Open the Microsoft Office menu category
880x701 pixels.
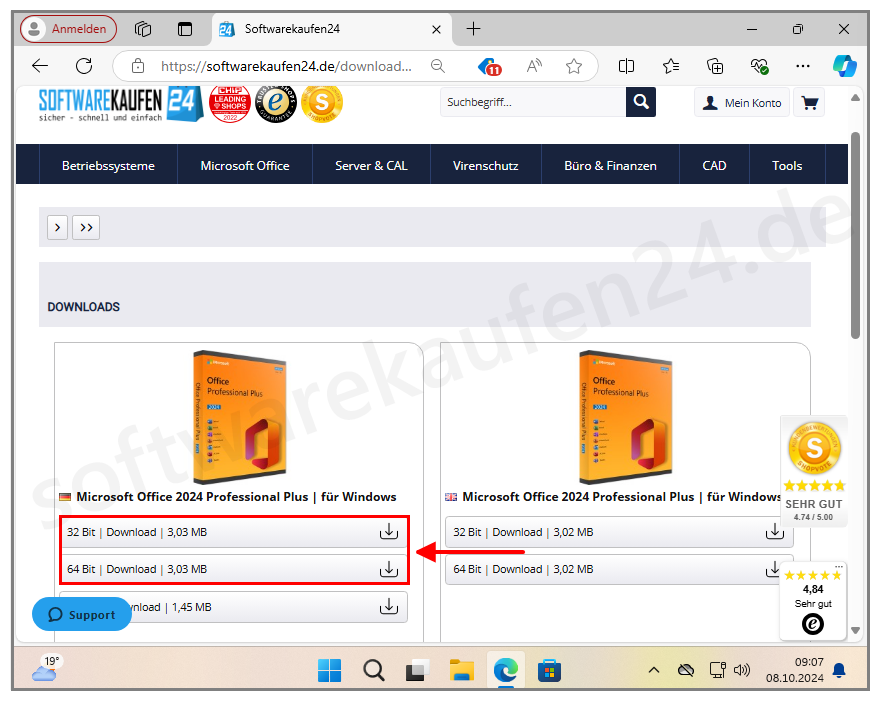coord(244,165)
